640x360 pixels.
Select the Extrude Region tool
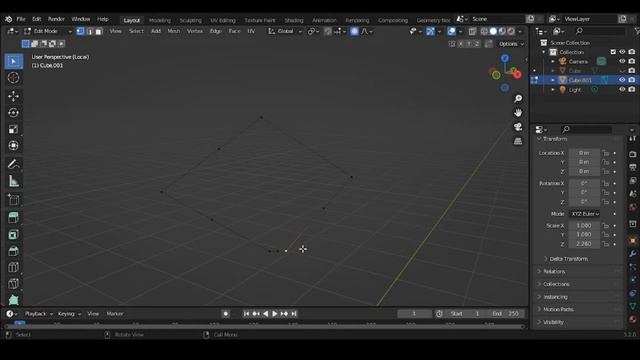coord(13,218)
